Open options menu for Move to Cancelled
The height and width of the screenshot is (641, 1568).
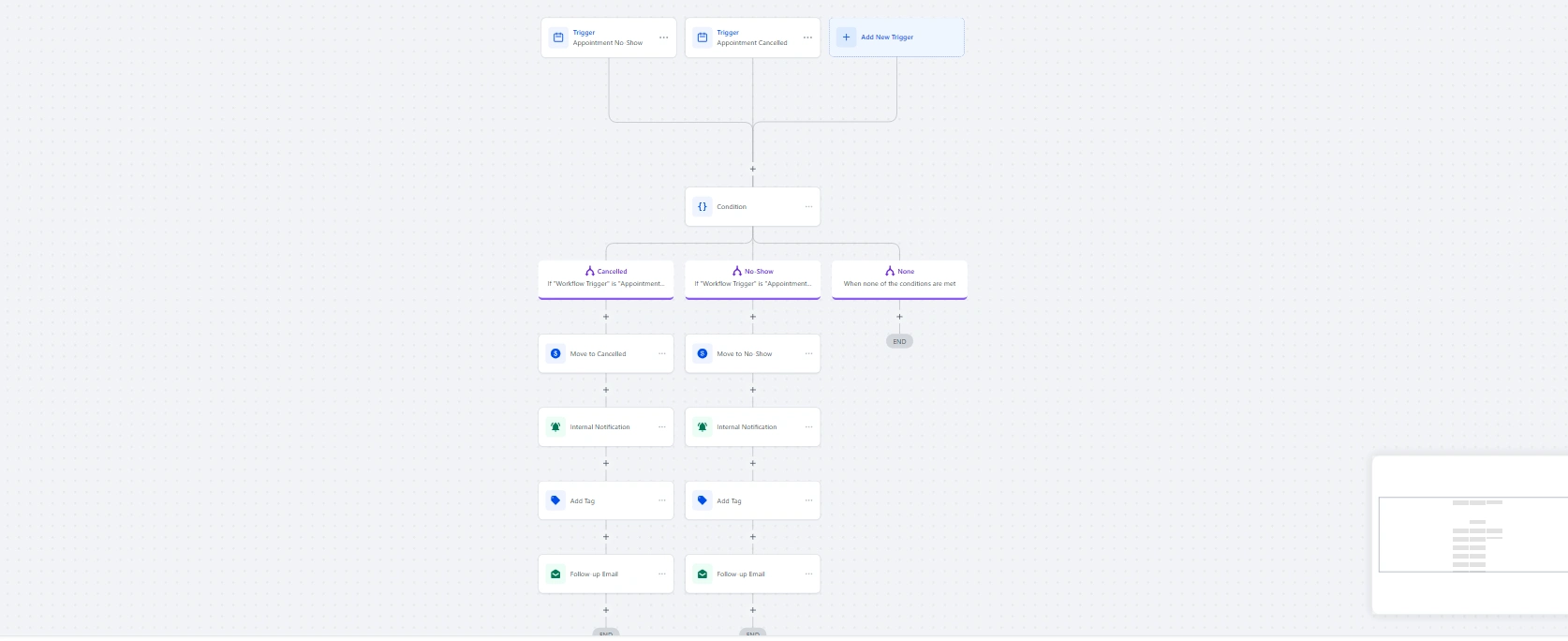(x=662, y=354)
